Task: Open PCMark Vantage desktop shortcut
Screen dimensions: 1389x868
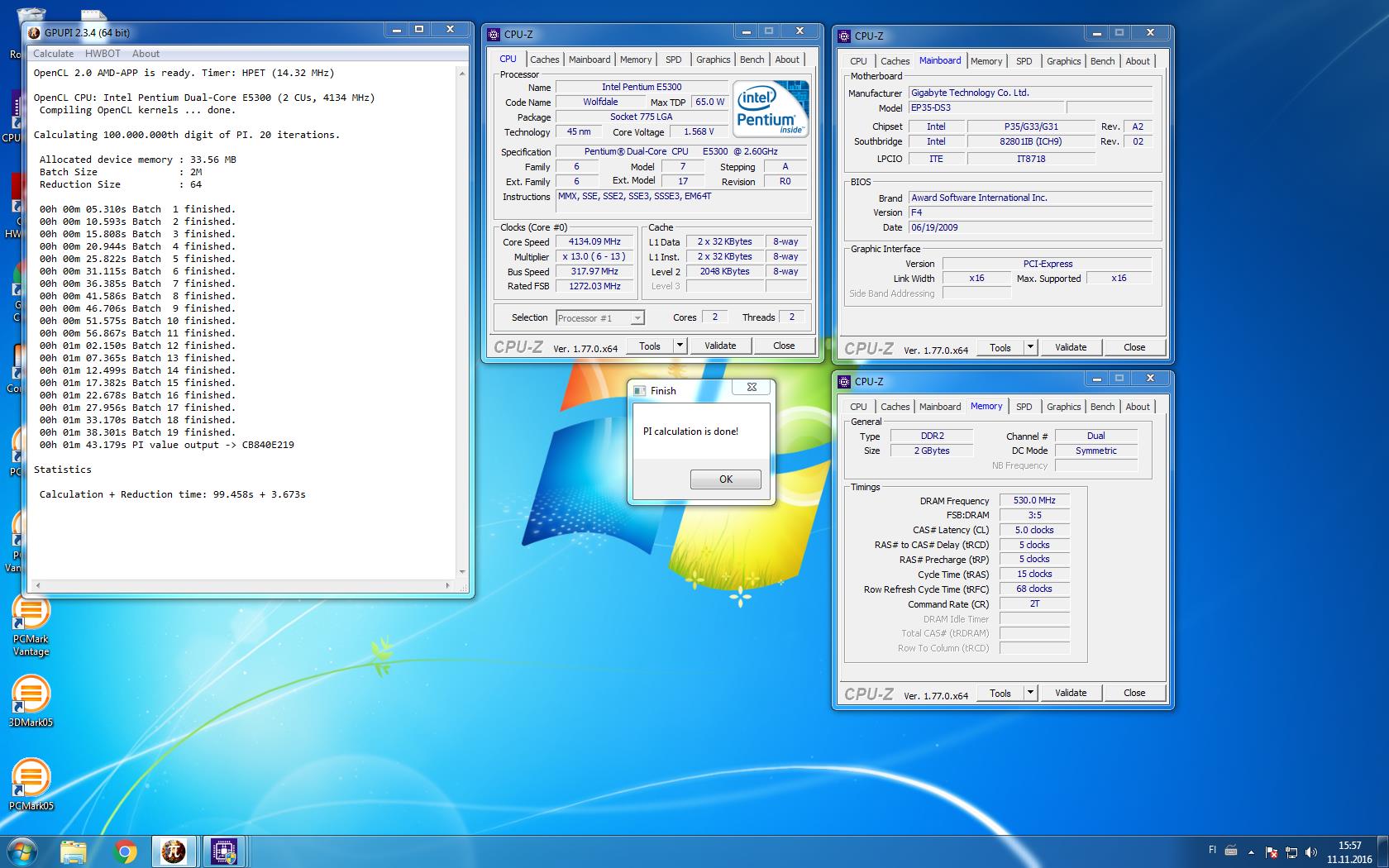Action: coord(31,627)
